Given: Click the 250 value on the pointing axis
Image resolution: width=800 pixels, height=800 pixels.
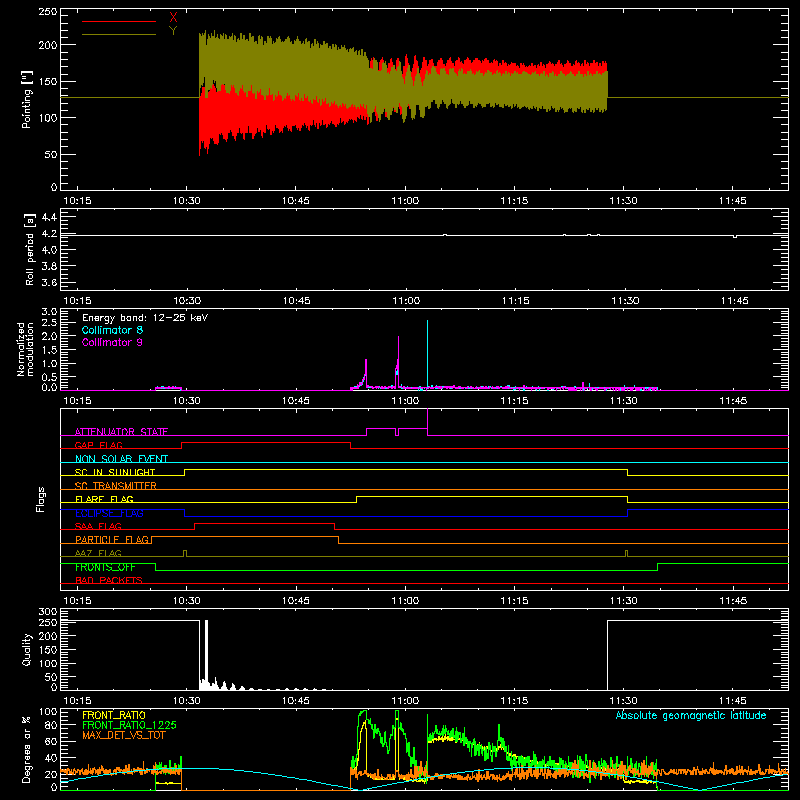Looking at the screenshot, I should pyautogui.click(x=48, y=11).
